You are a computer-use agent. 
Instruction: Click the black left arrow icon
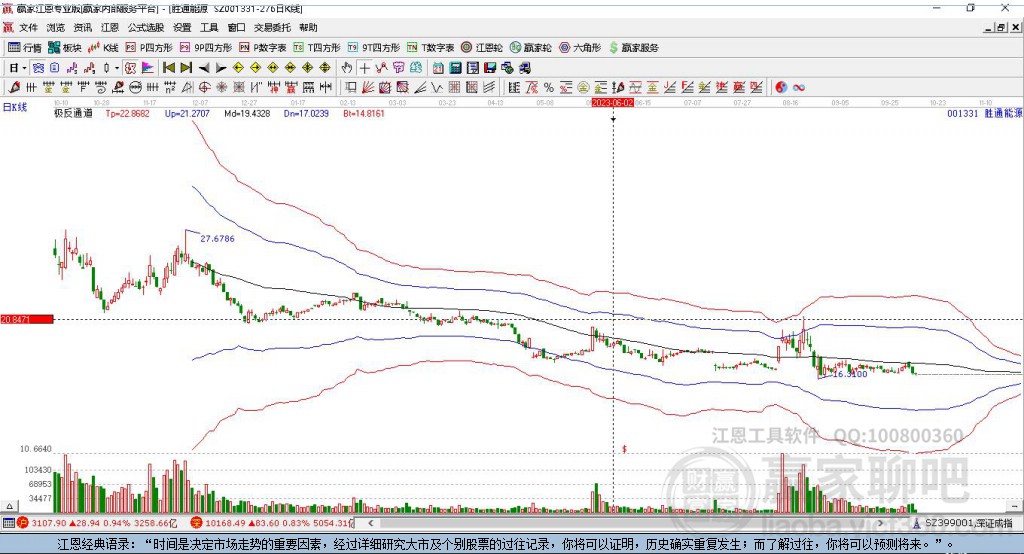pos(204,68)
